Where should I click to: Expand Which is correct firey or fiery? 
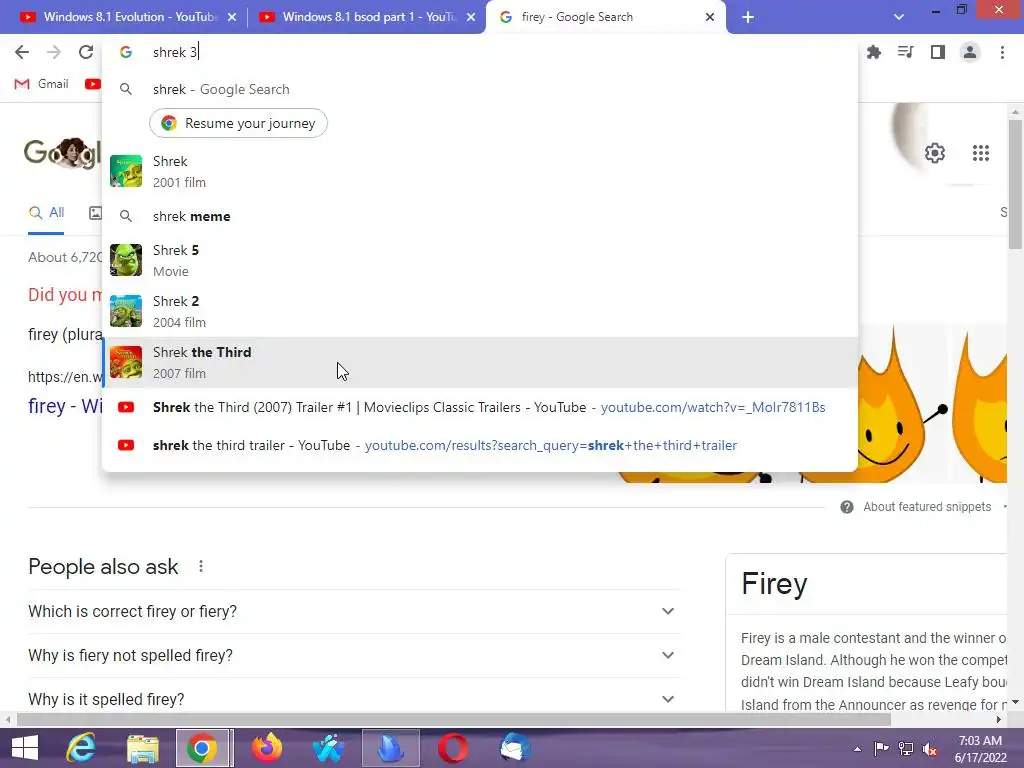(x=354, y=611)
